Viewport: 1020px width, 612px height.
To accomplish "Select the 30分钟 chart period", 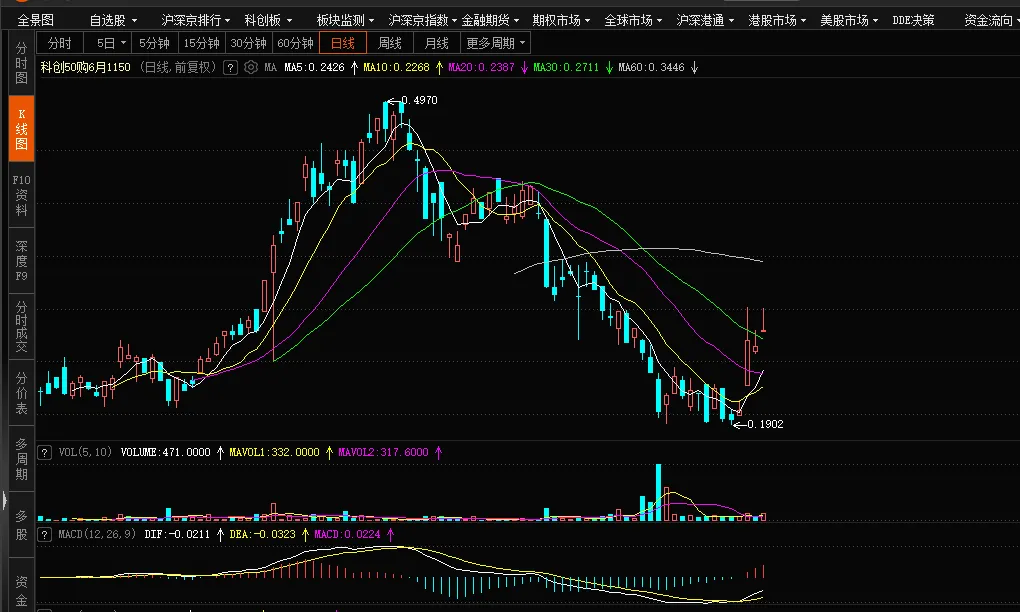I will [x=248, y=43].
